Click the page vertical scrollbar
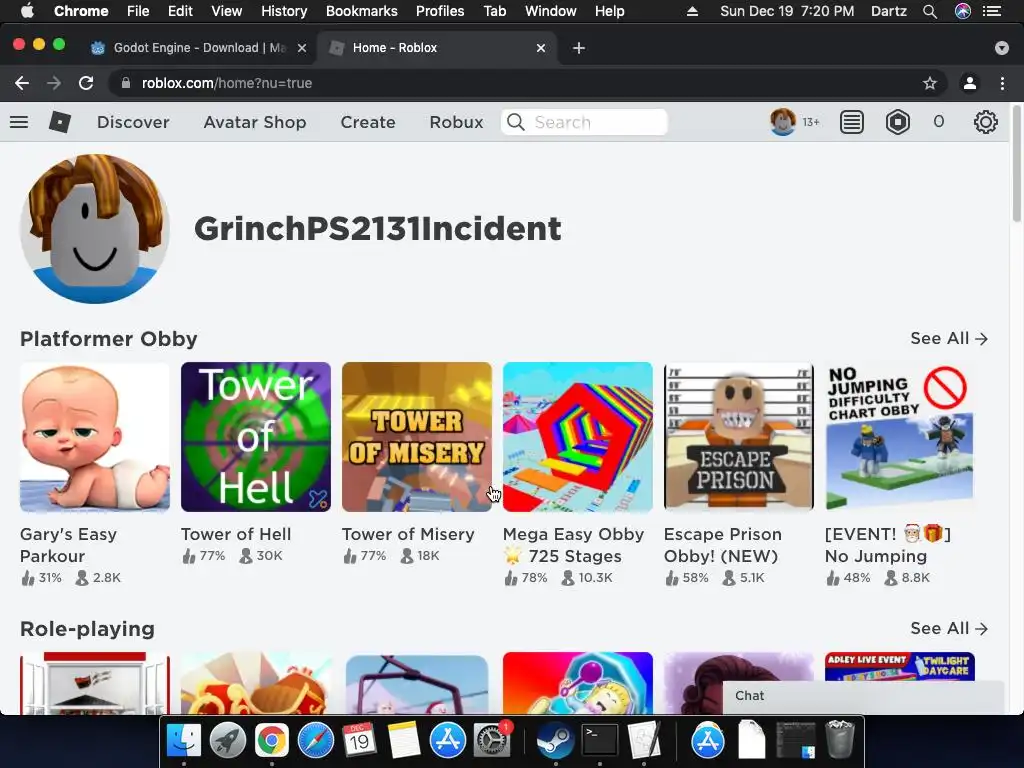The image size is (1024, 768). click(x=1016, y=163)
